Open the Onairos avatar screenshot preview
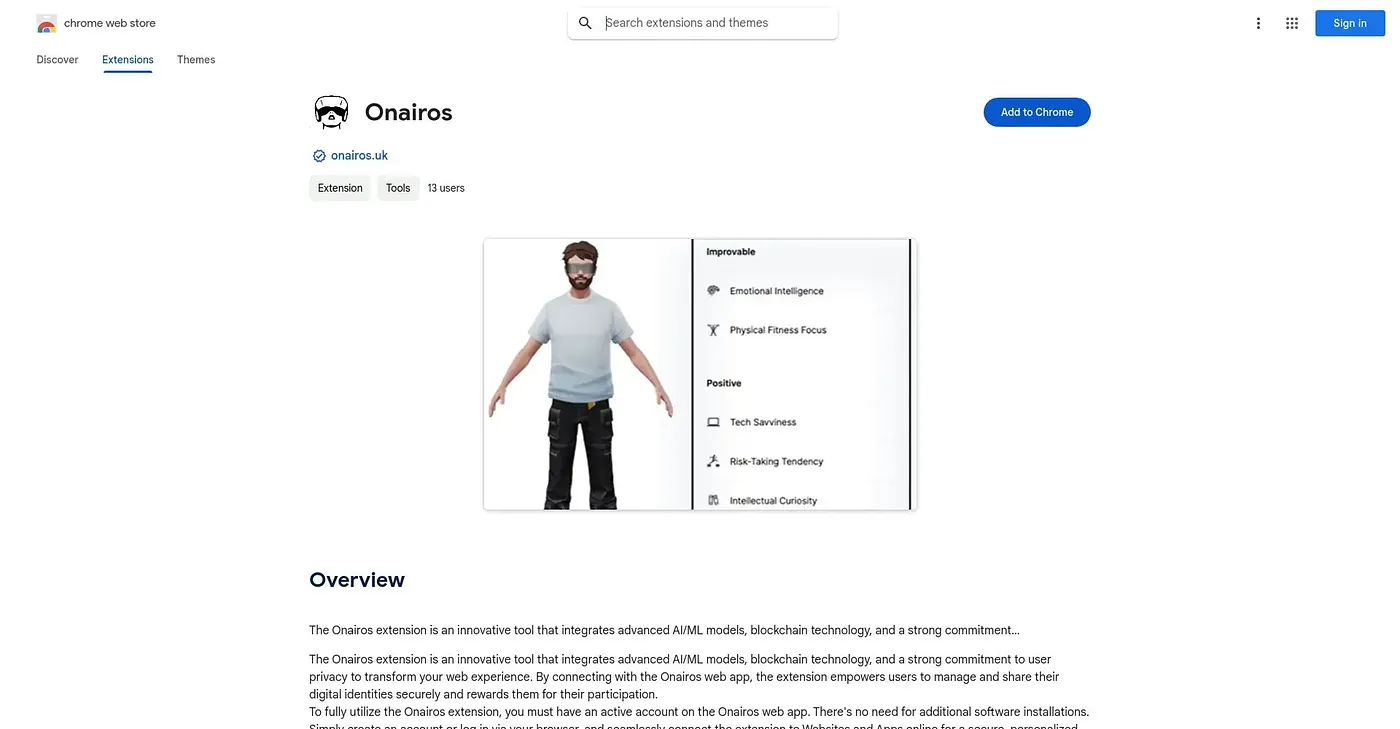This screenshot has height=729, width=1400. [x=700, y=374]
